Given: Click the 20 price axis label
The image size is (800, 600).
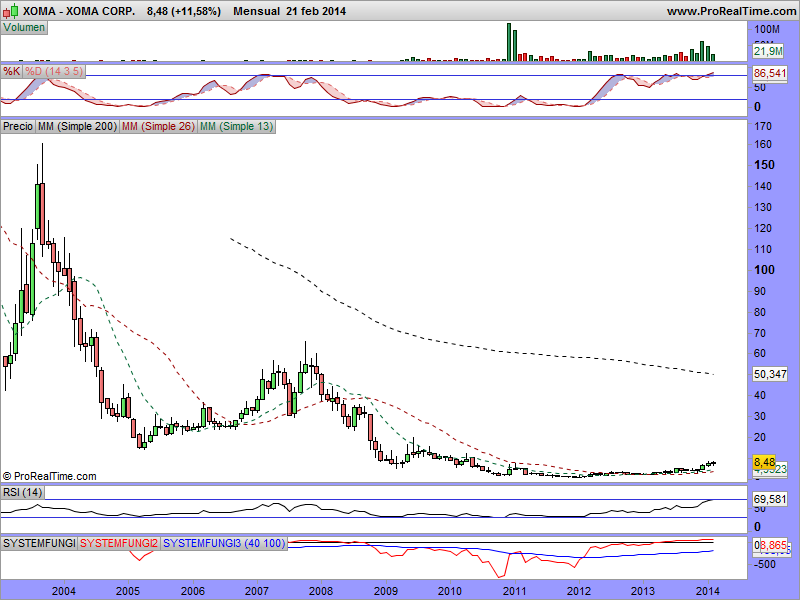Looking at the screenshot, I should pos(760,437).
